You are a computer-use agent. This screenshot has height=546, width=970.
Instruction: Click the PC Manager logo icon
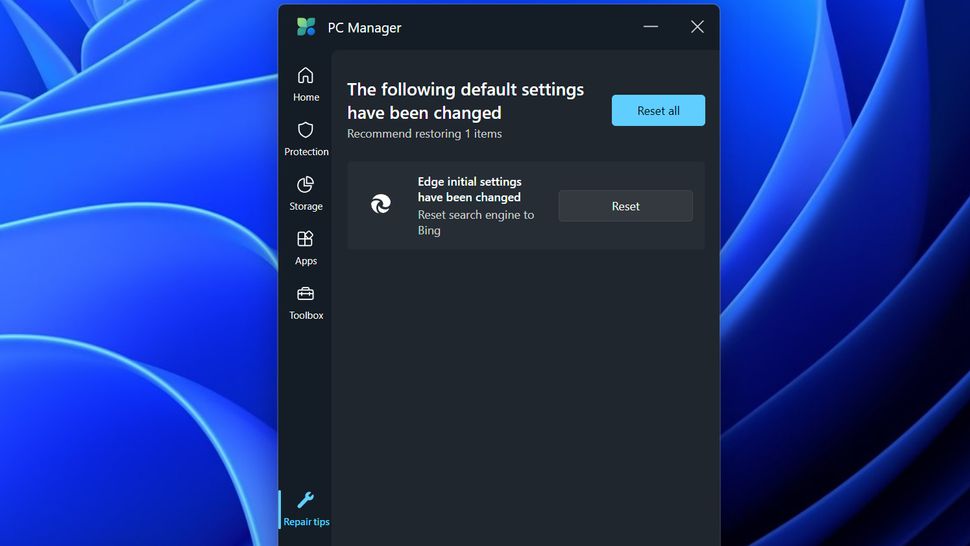pyautogui.click(x=306, y=27)
